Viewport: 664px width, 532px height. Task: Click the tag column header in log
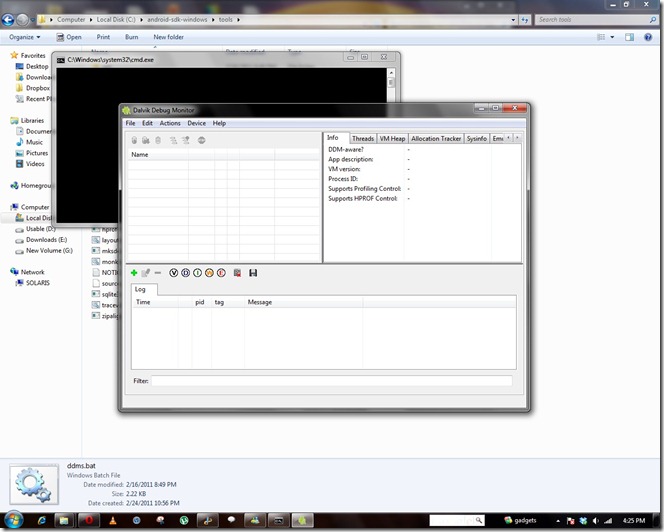point(228,302)
